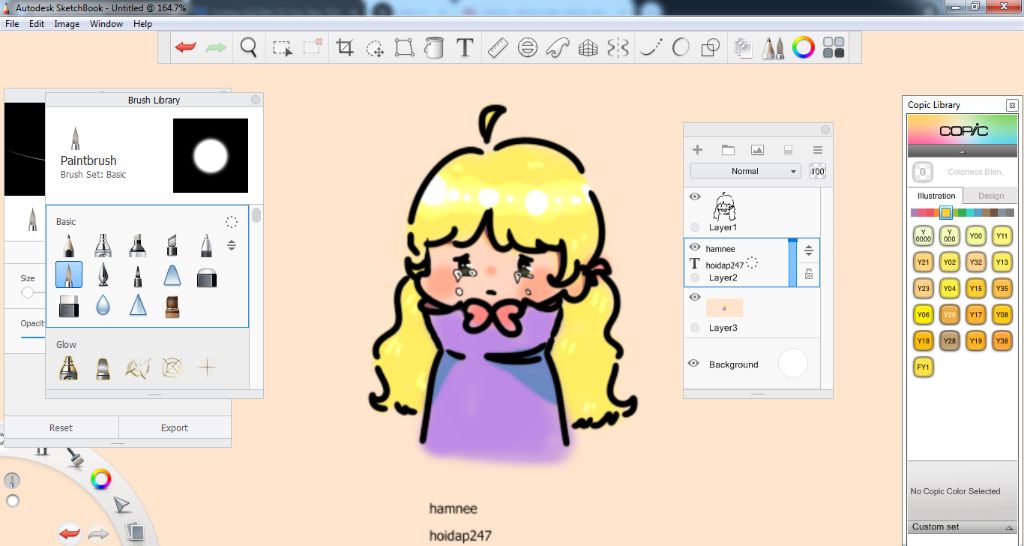Image resolution: width=1024 pixels, height=546 pixels.
Task: Select the Y06 Copic color swatch
Action: 923,314
